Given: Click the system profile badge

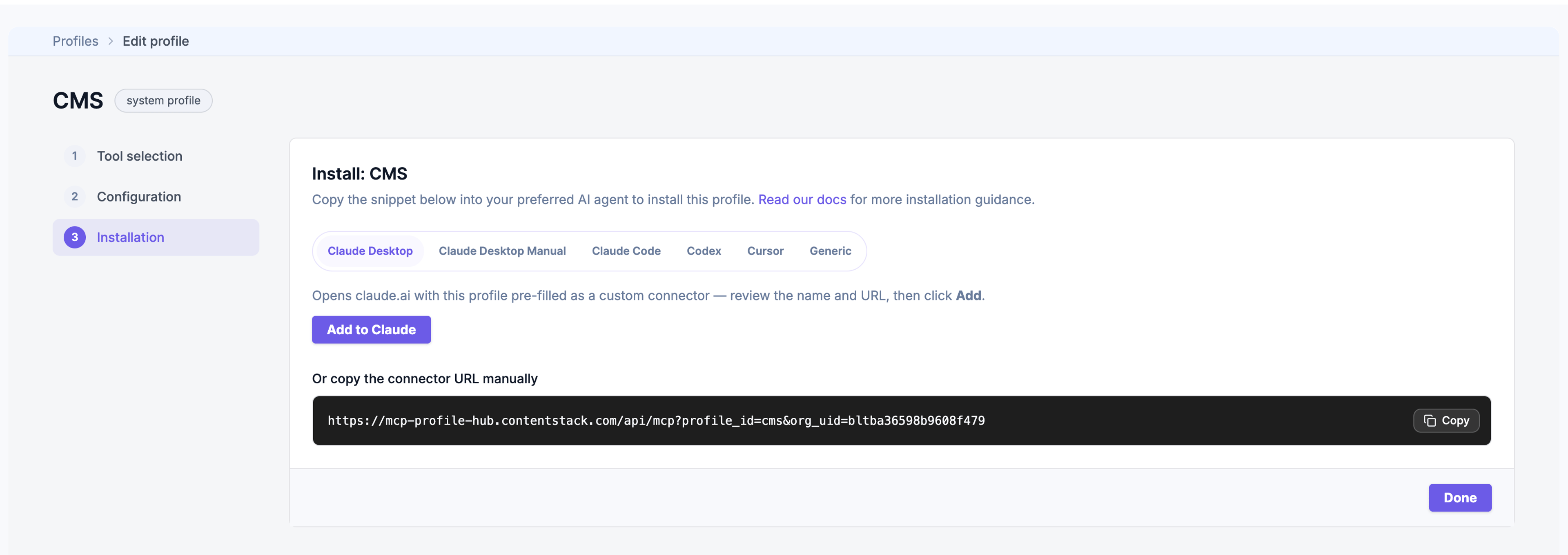Looking at the screenshot, I should (x=163, y=101).
